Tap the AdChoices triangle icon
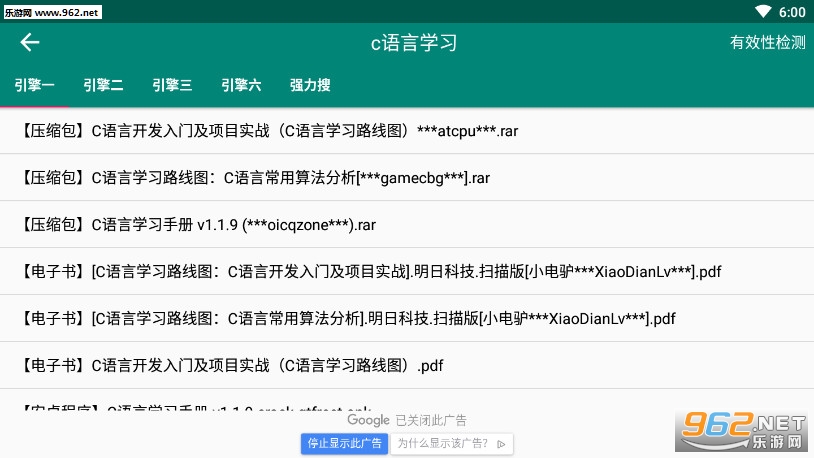This screenshot has width=814, height=458. pos(501,444)
